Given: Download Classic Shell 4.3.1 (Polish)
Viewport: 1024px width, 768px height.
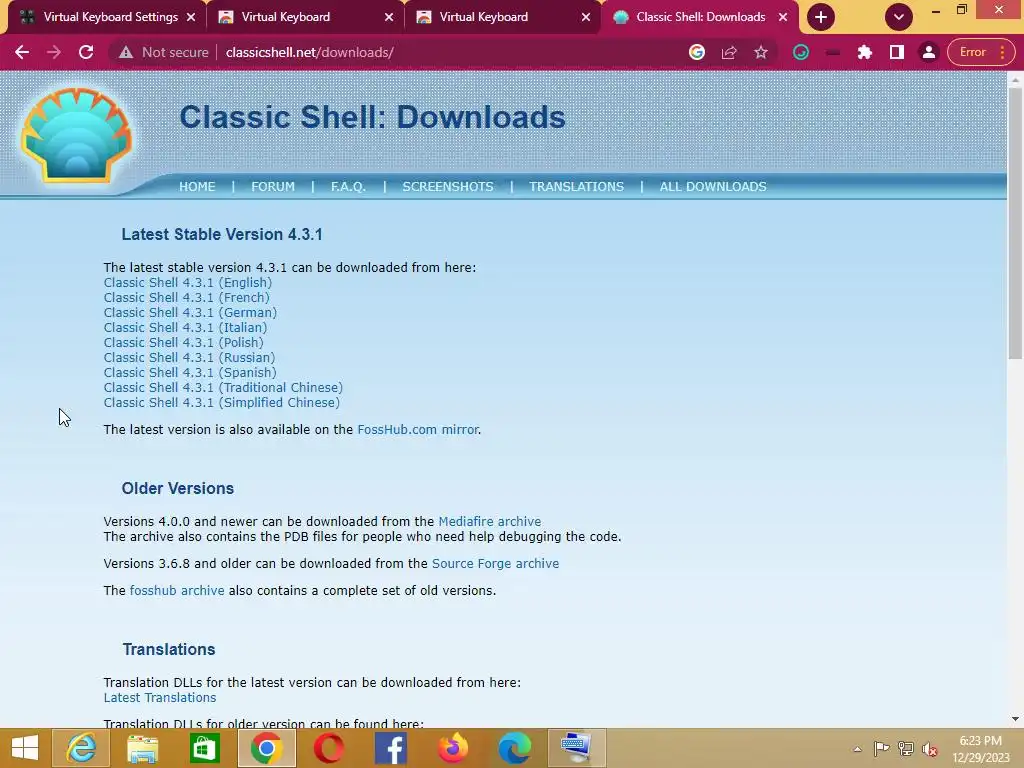Looking at the screenshot, I should pos(184,343).
